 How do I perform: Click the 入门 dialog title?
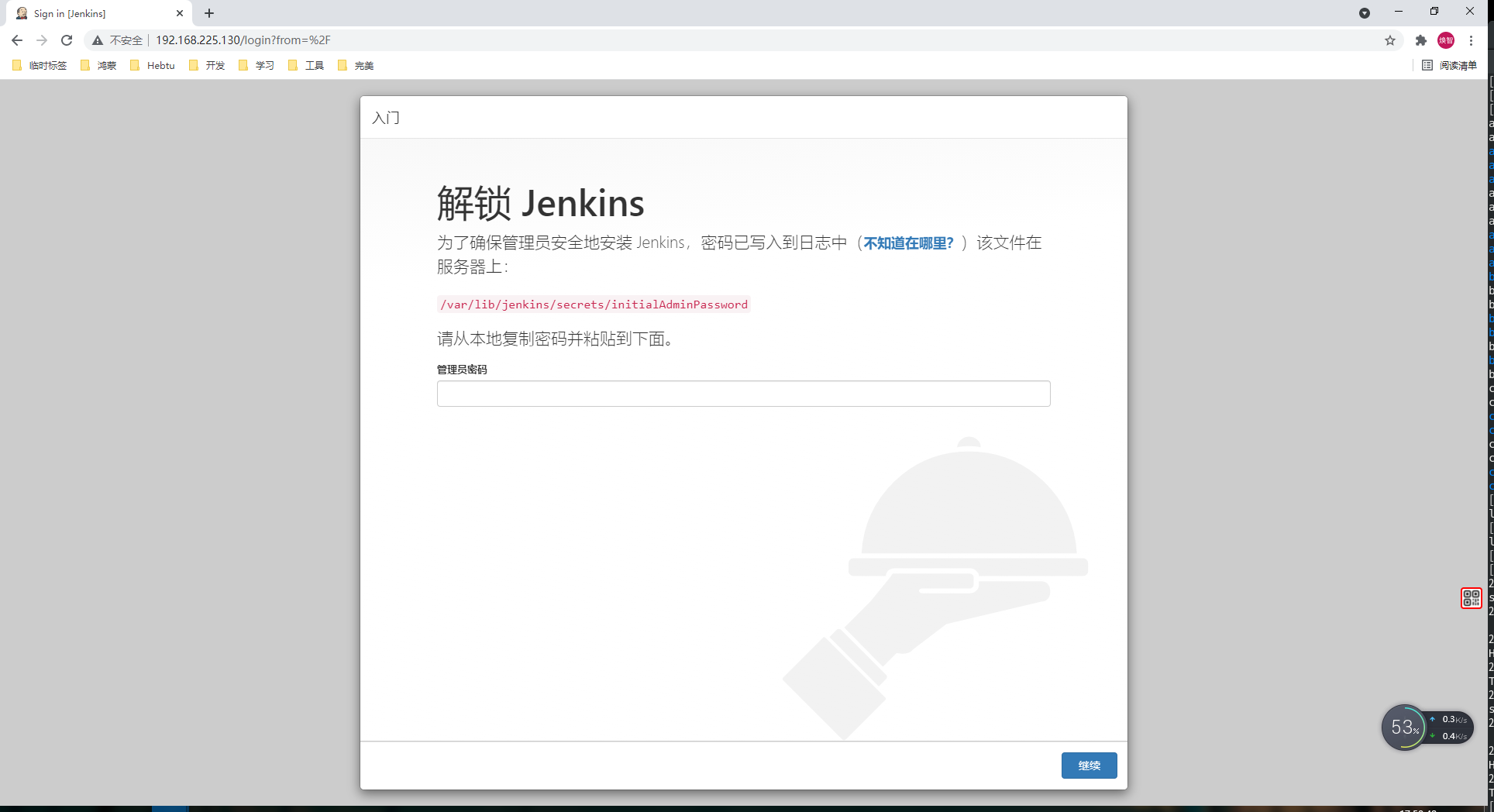(x=386, y=118)
